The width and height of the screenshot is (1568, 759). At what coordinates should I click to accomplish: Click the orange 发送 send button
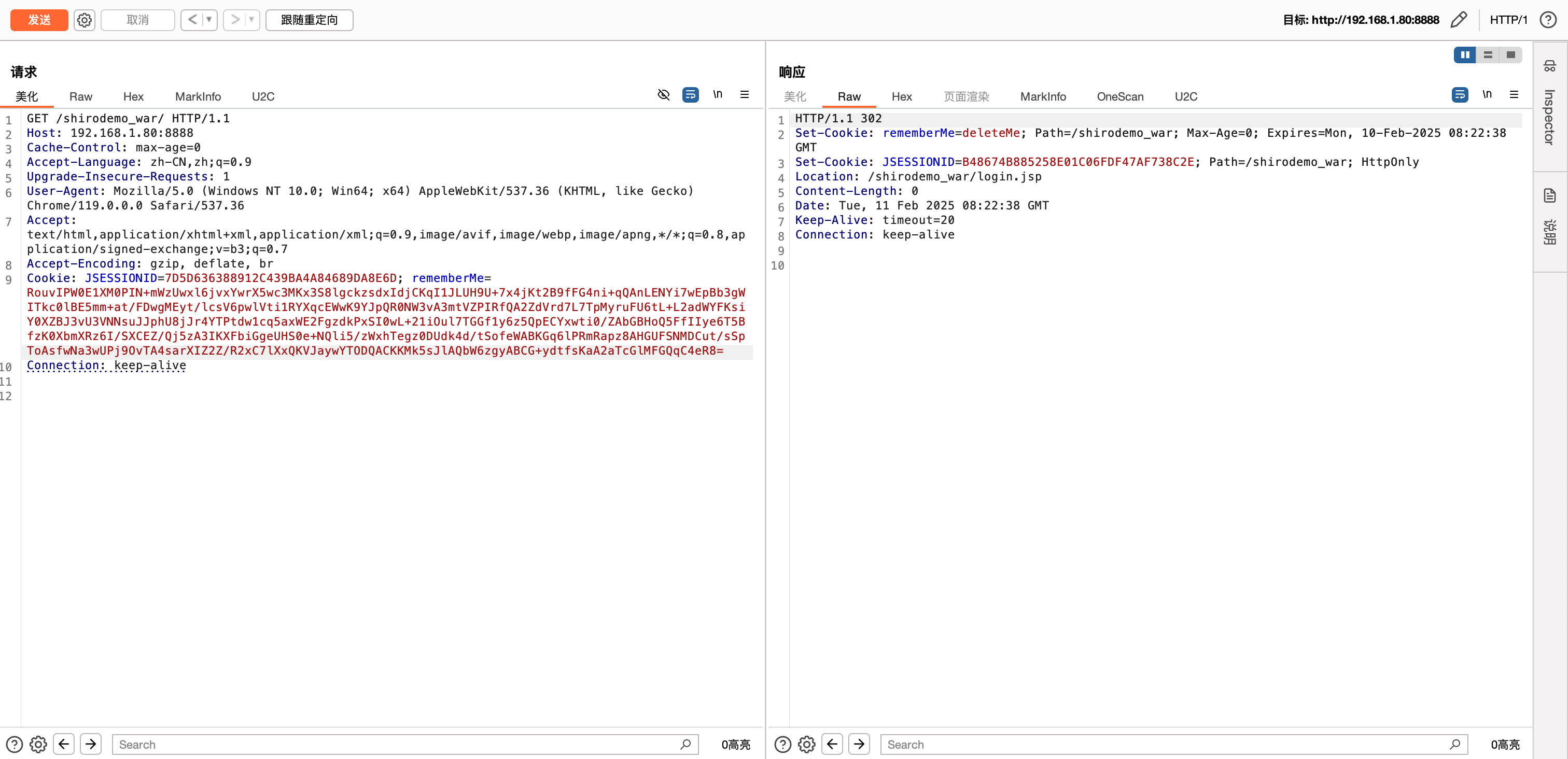[x=39, y=20]
